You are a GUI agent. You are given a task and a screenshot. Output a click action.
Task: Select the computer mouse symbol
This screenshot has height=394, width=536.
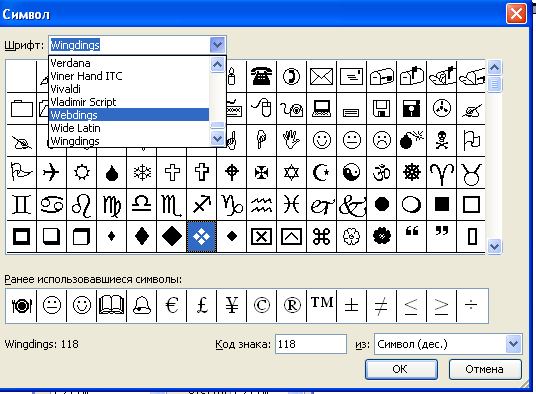pos(262,108)
